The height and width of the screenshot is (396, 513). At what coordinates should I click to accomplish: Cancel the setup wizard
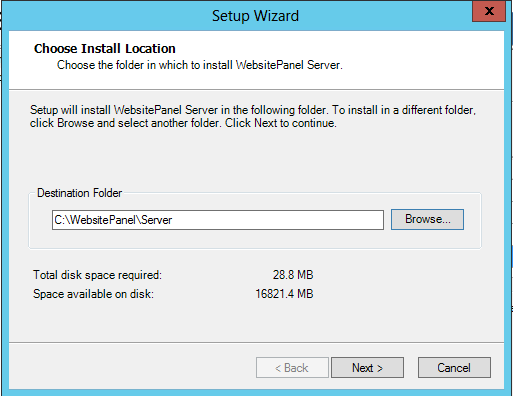[454, 368]
